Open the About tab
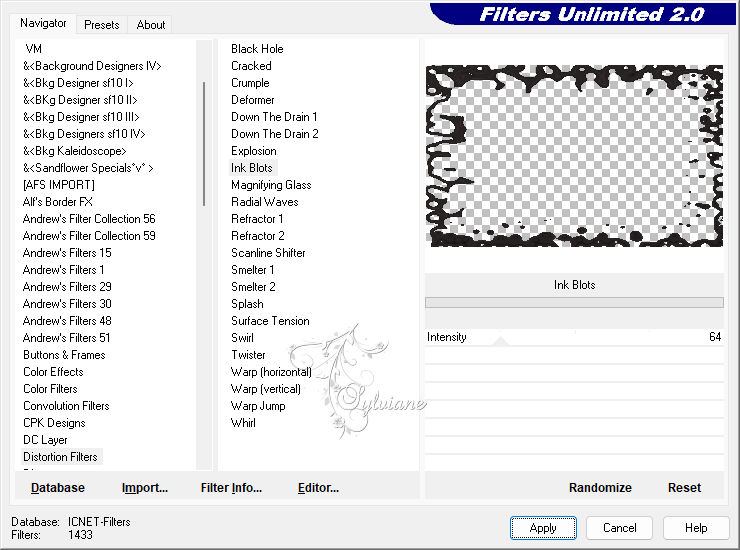The height and width of the screenshot is (550, 740). [x=151, y=25]
